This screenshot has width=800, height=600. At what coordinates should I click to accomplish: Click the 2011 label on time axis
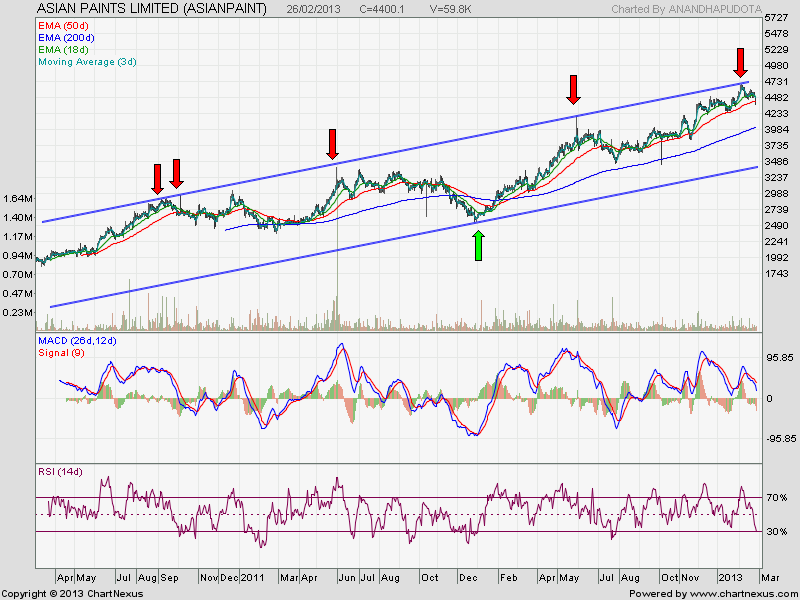point(252,578)
